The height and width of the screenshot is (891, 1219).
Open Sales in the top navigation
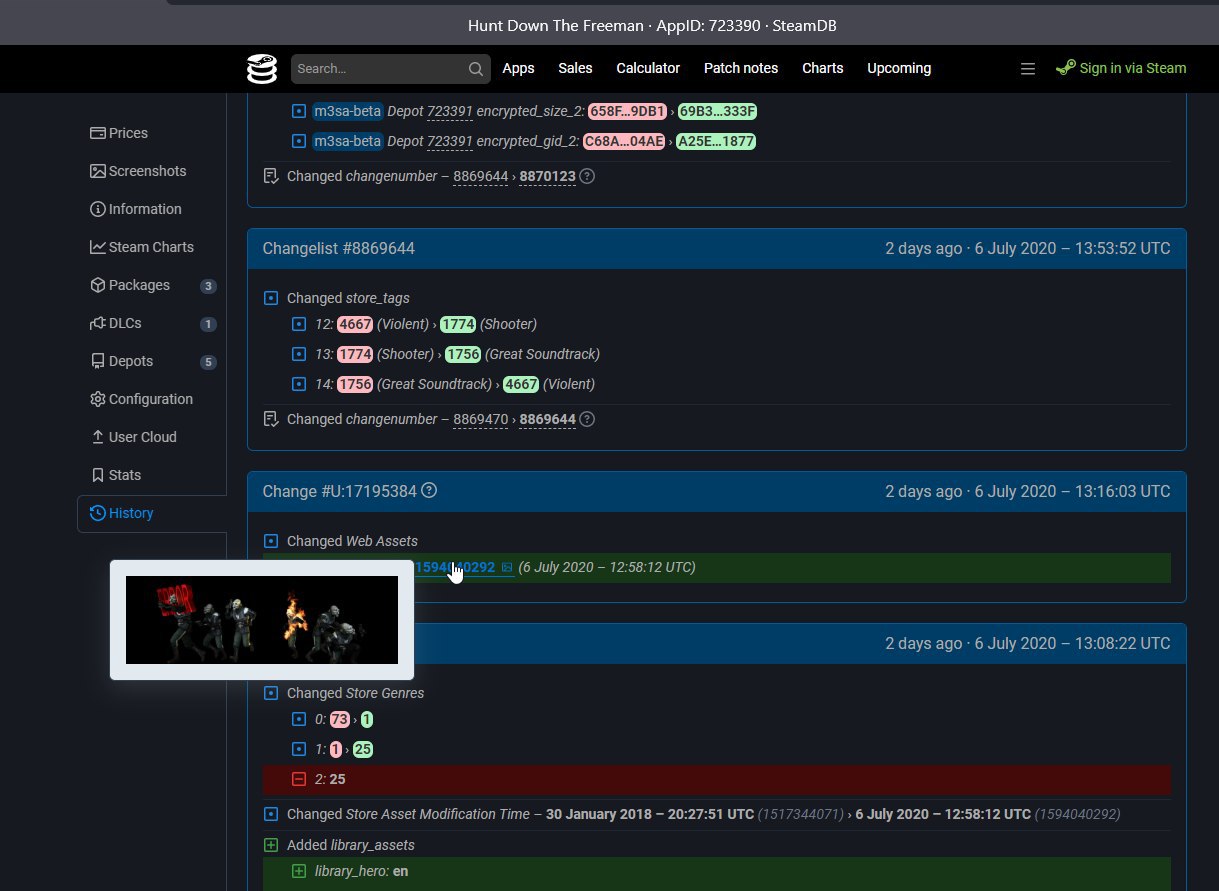[x=575, y=68]
